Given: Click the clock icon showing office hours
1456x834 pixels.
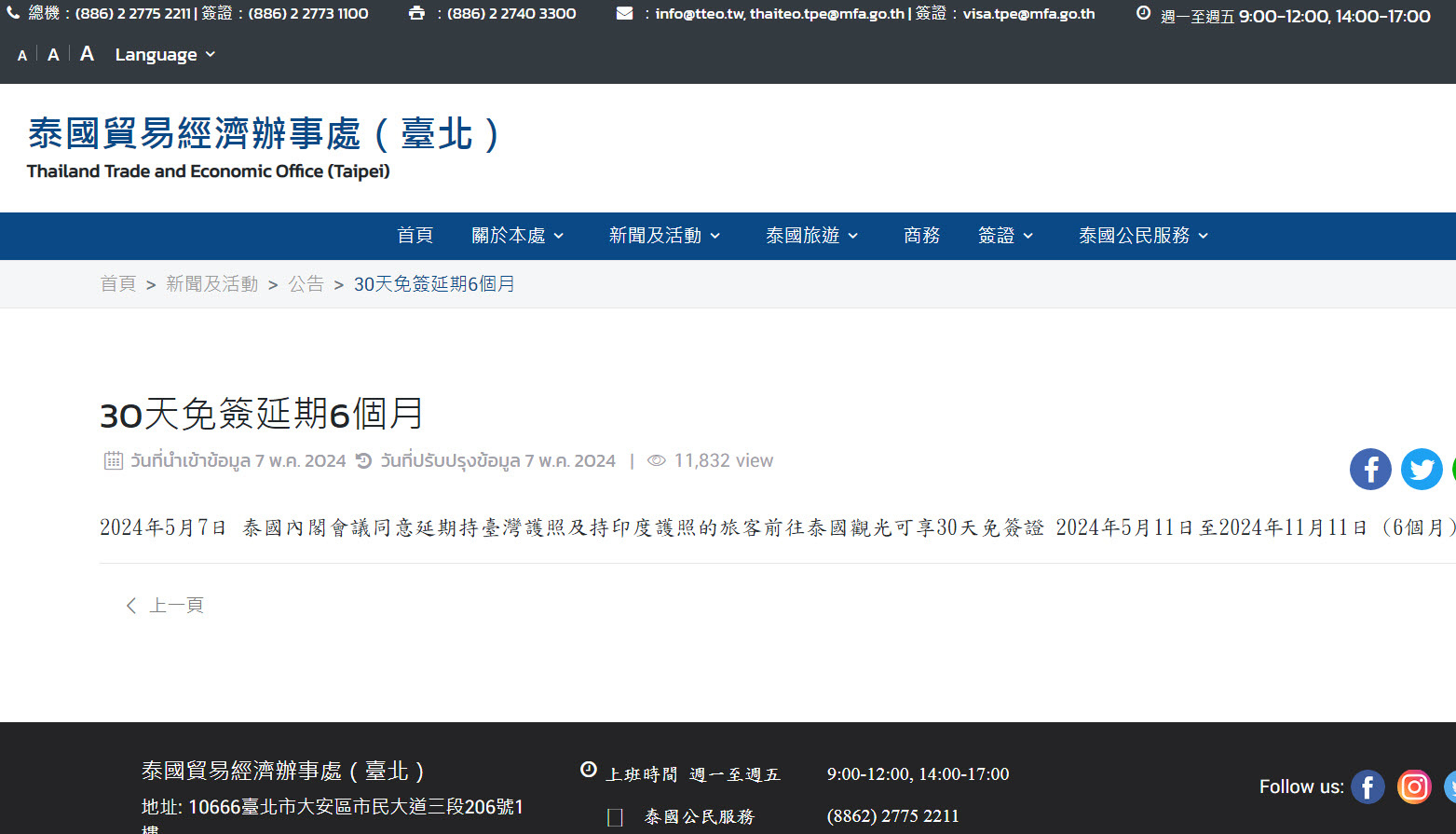Looking at the screenshot, I should 1143,13.
